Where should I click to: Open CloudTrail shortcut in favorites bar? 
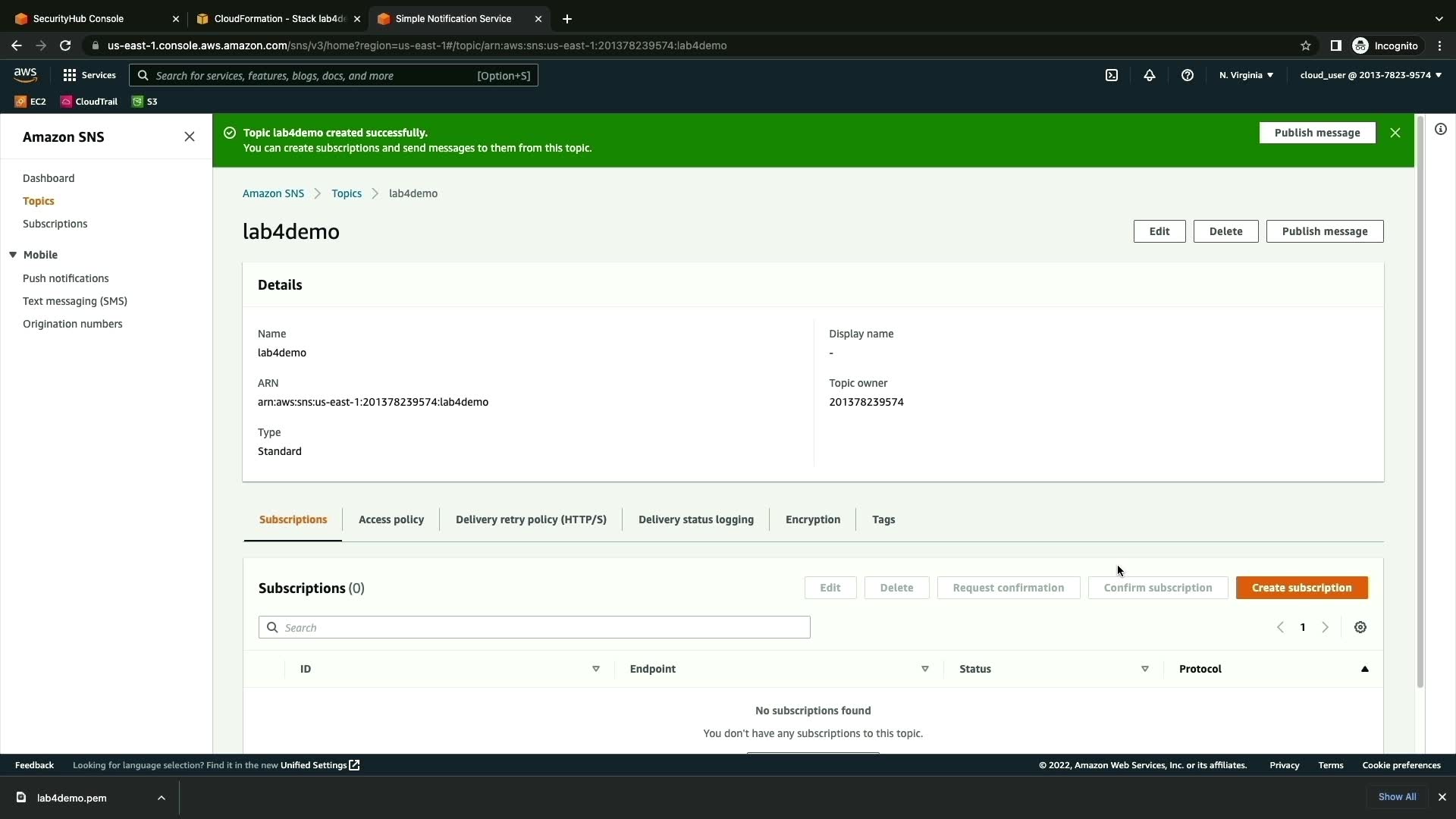click(x=89, y=102)
